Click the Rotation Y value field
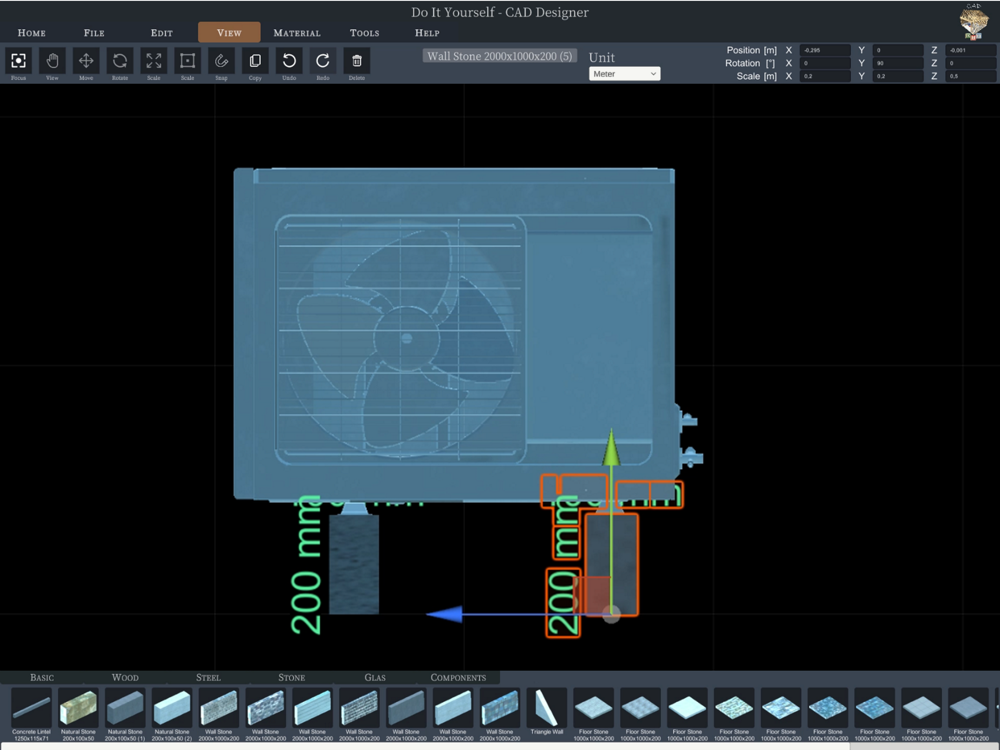 897,63
